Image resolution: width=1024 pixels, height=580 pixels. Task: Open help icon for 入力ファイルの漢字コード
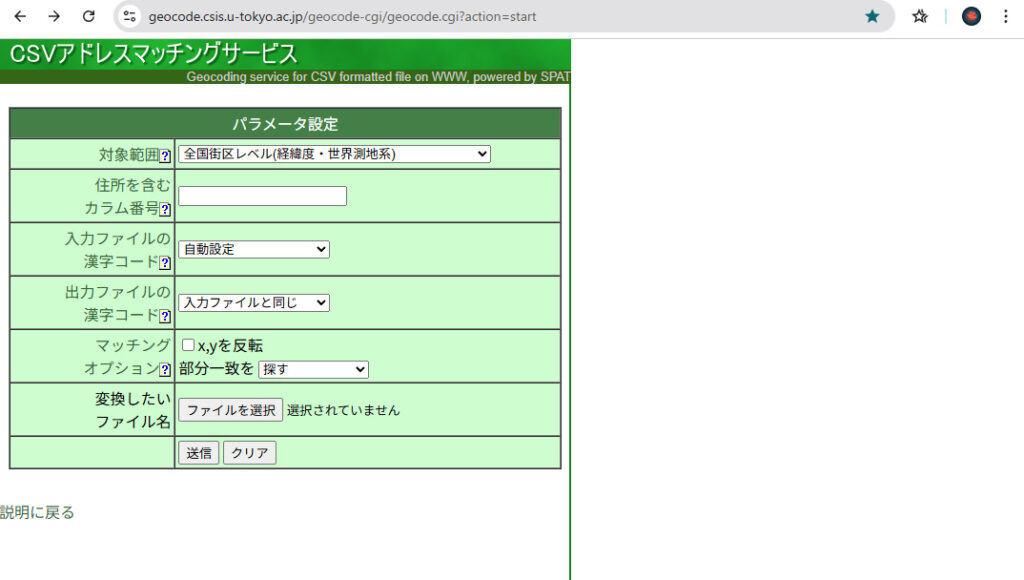pos(165,263)
